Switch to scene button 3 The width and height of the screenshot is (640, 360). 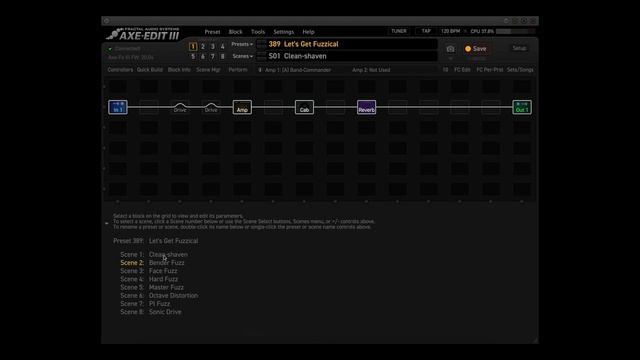click(x=213, y=47)
